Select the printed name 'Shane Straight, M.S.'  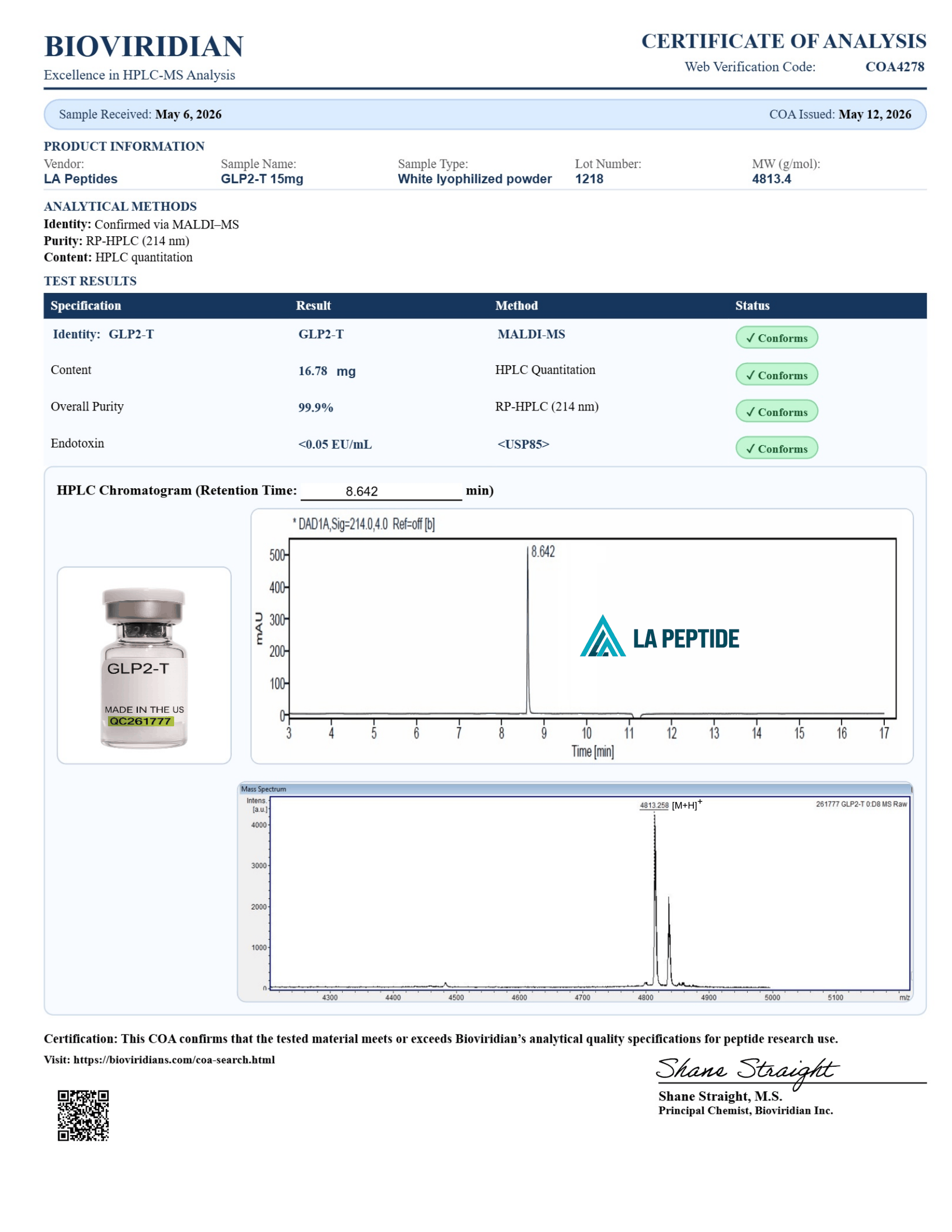tap(720, 1096)
